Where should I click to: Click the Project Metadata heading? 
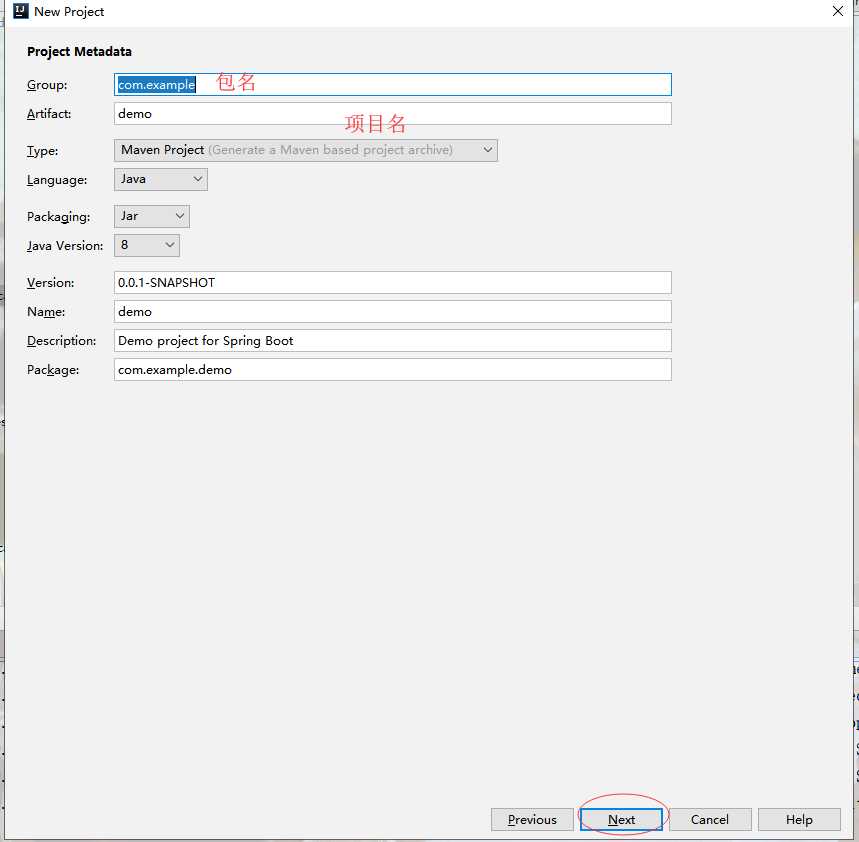click(79, 51)
